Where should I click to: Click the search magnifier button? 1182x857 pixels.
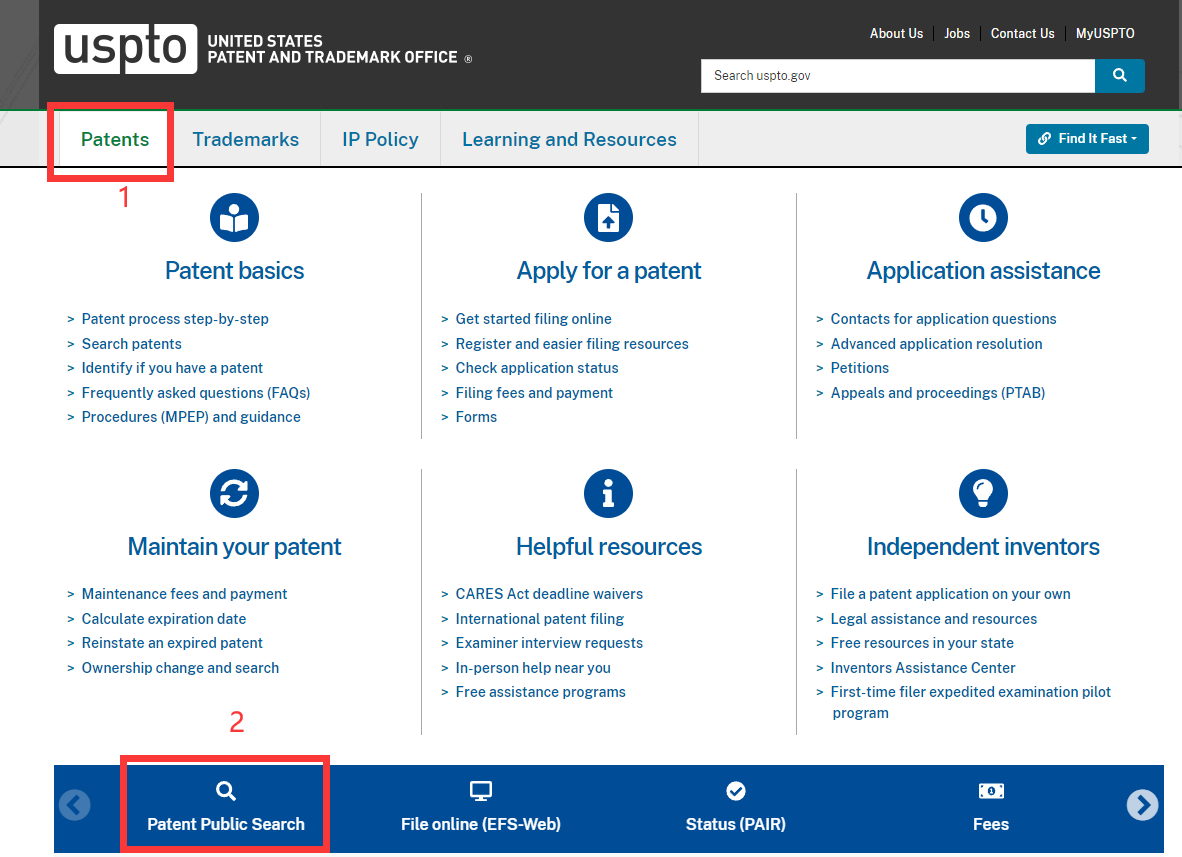tap(1119, 75)
